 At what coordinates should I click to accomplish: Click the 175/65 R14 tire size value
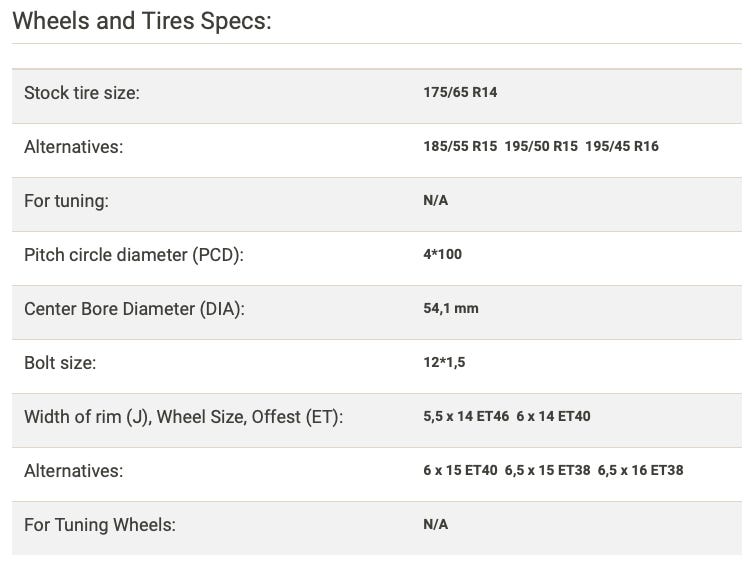click(460, 92)
